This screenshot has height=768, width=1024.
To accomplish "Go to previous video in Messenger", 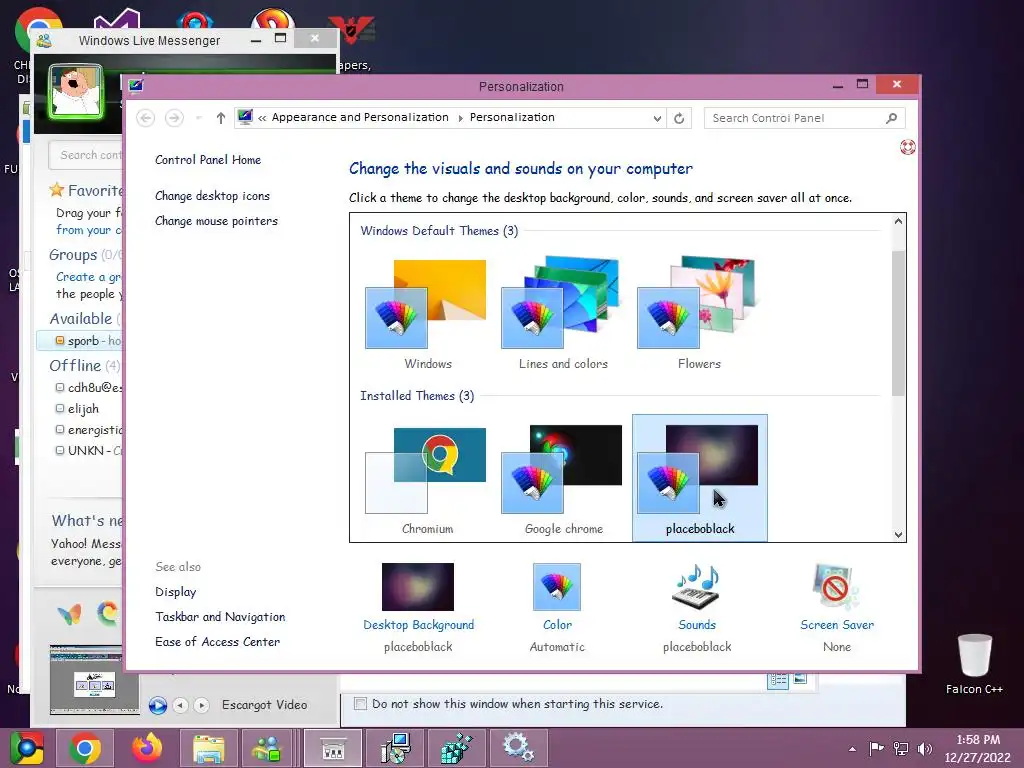I will pos(180,705).
